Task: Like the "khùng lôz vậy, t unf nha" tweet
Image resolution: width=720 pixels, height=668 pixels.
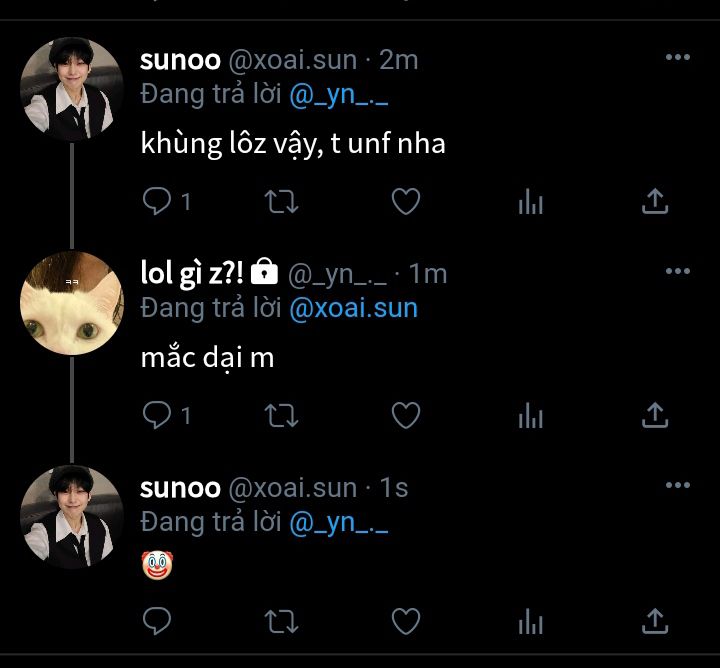Action: click(406, 201)
